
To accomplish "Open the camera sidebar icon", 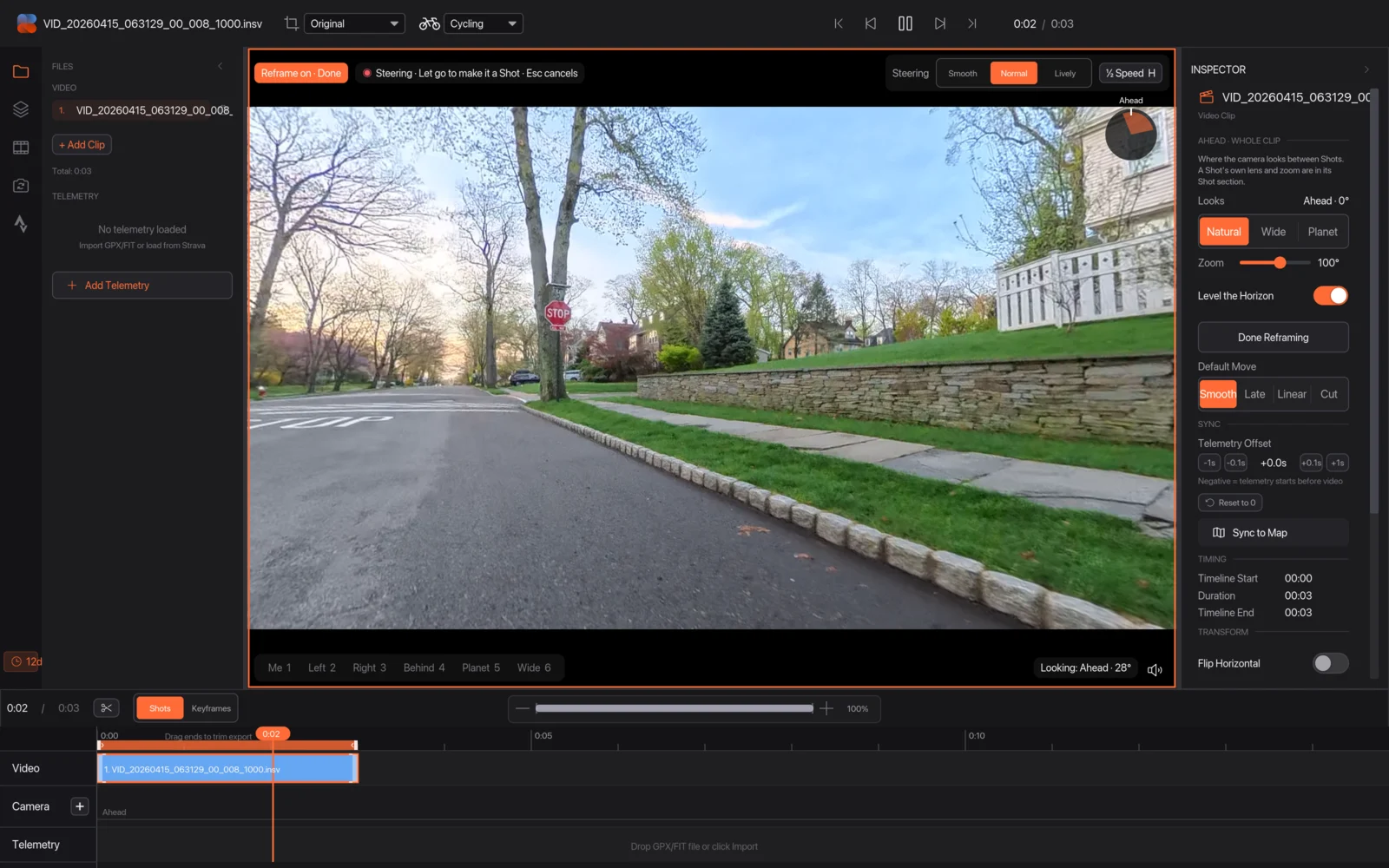I will [x=21, y=186].
